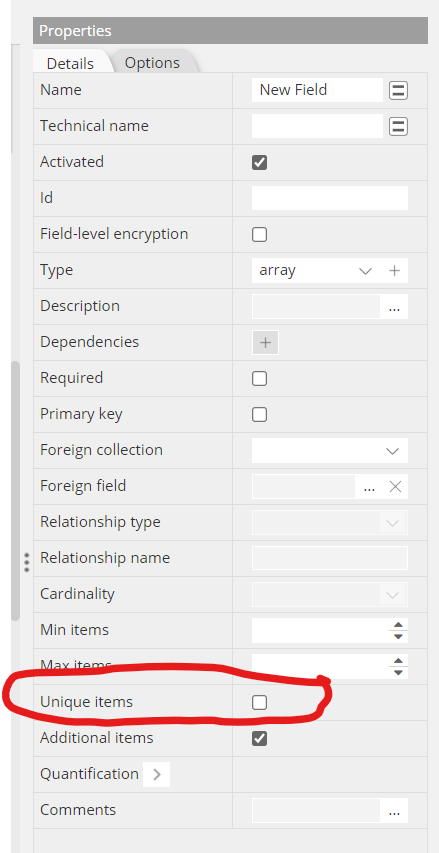Click the list icon beside Technical name

click(398, 127)
